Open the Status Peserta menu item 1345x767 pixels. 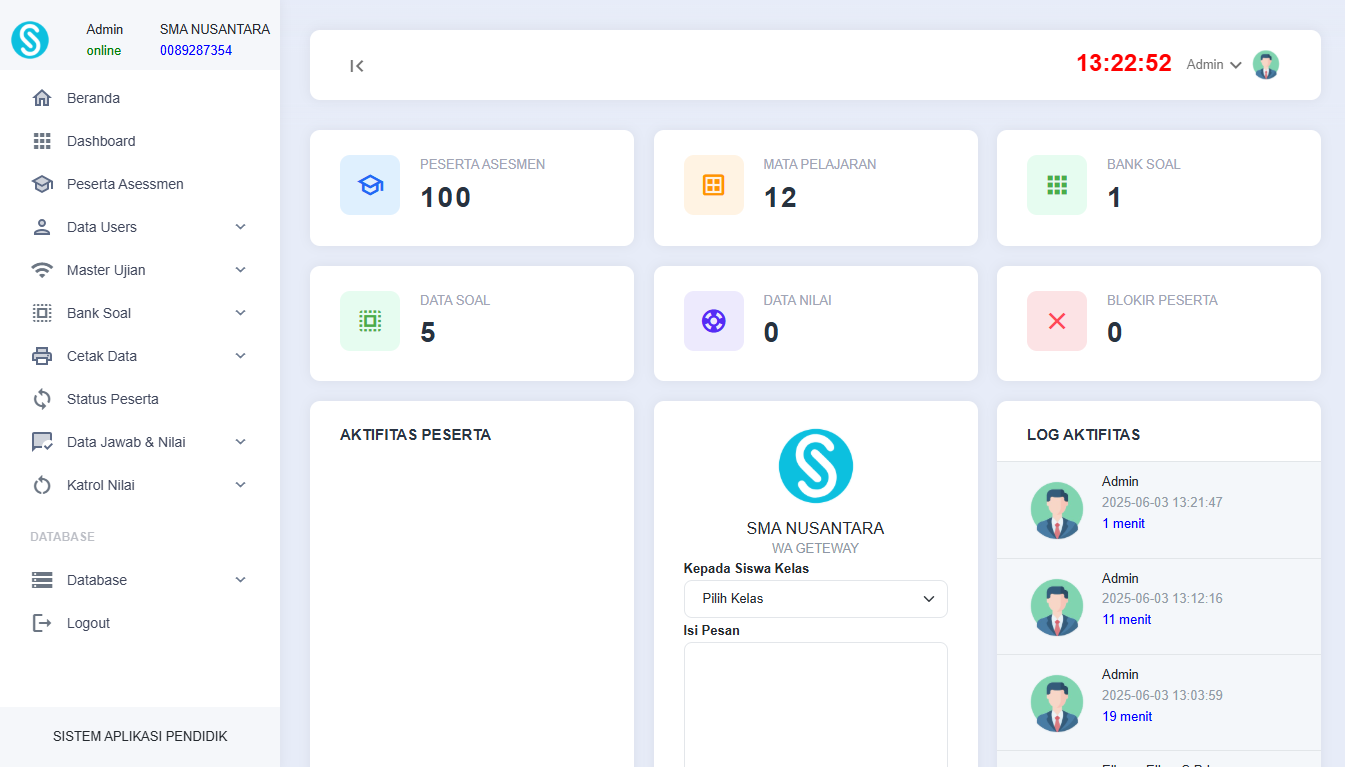click(112, 399)
